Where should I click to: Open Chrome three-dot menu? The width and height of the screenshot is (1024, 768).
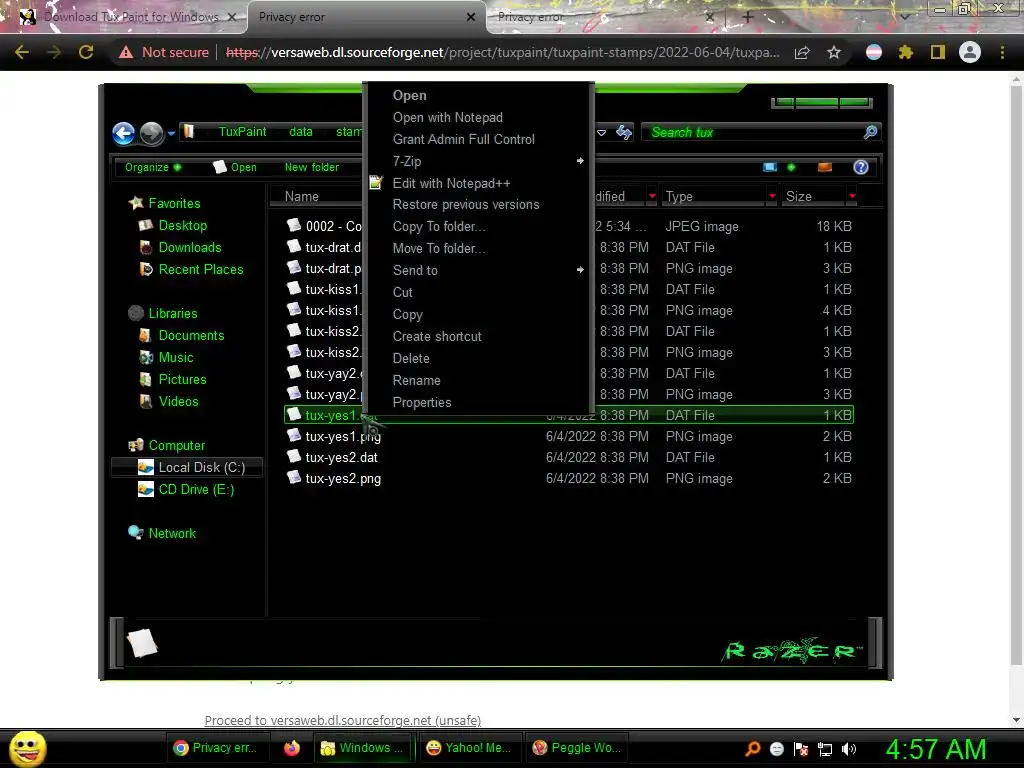(1002, 52)
